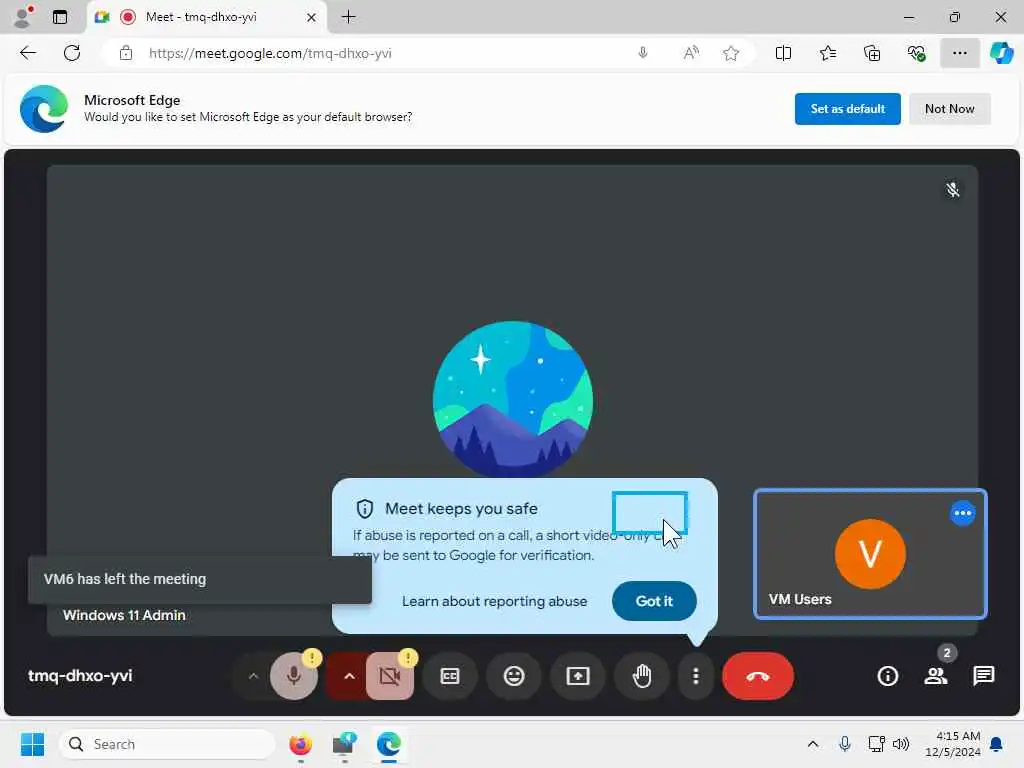Image resolution: width=1024 pixels, height=768 pixels.
Task: Open options on VM Users tile
Action: pos(963,513)
